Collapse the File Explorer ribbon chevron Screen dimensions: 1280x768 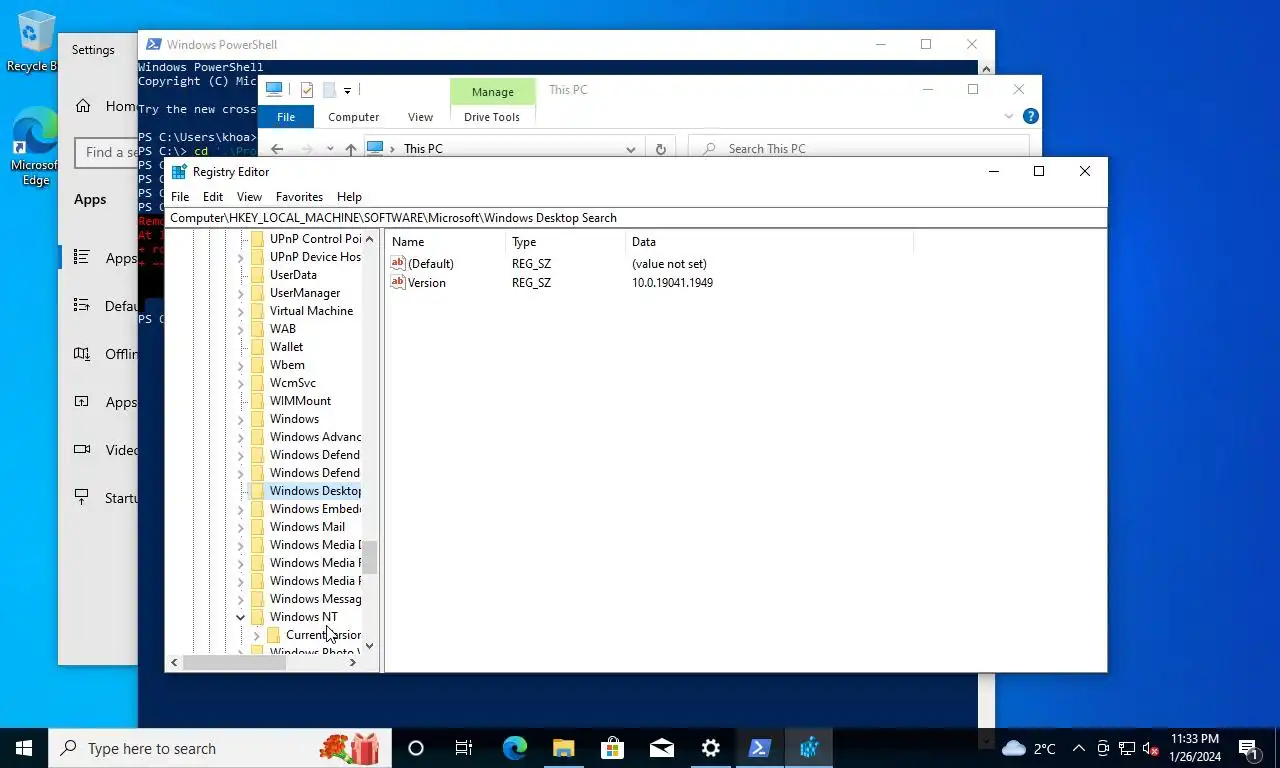(1009, 116)
